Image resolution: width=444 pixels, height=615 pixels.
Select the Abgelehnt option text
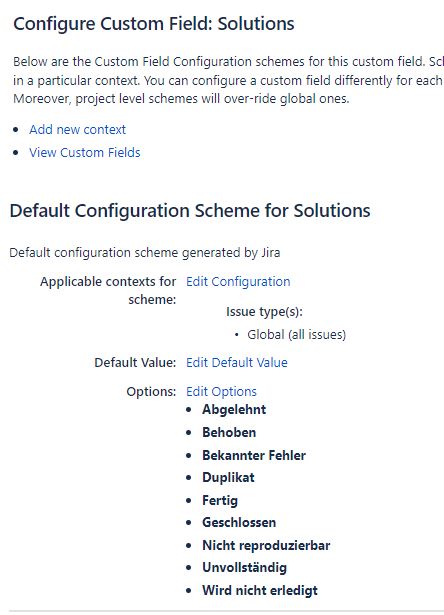click(x=234, y=409)
